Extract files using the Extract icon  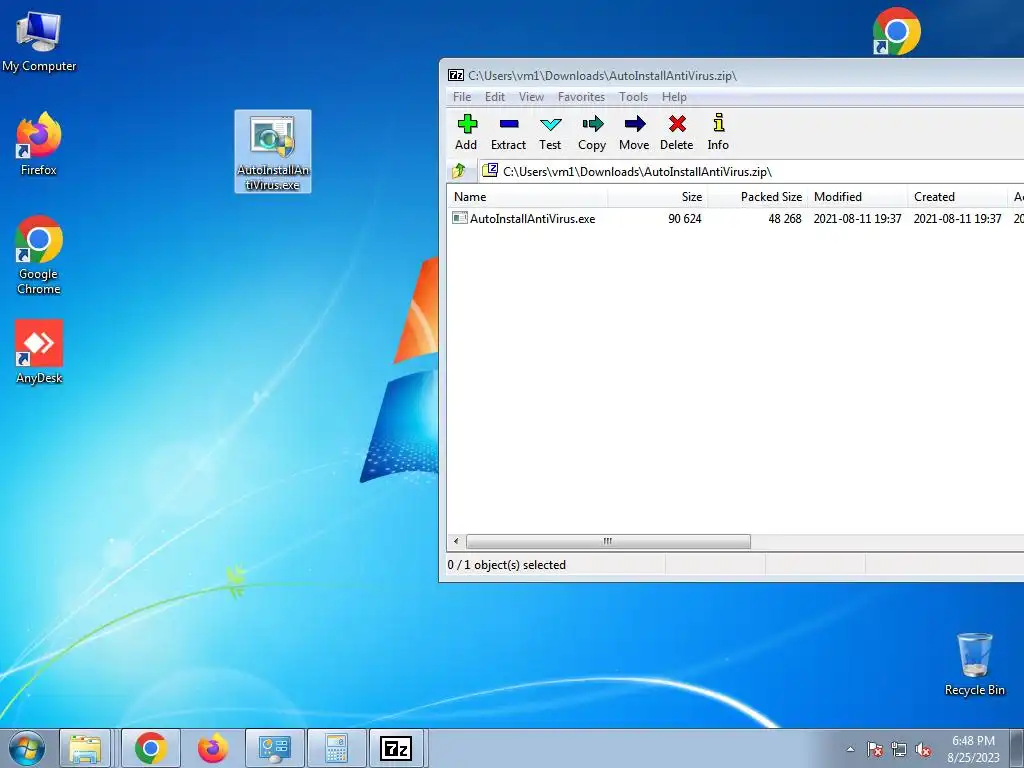[508, 133]
